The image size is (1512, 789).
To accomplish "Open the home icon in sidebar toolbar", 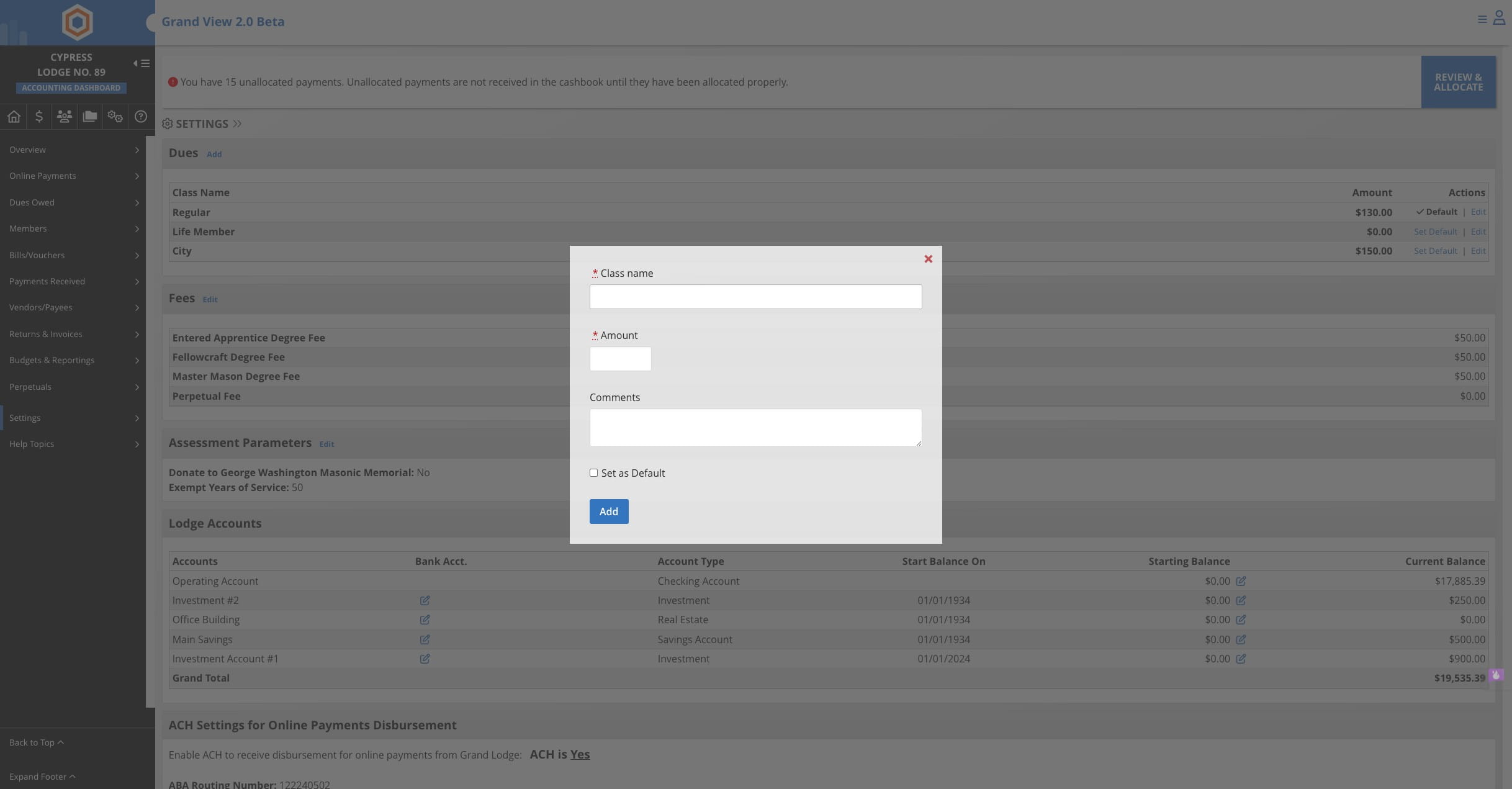I will tap(14, 117).
